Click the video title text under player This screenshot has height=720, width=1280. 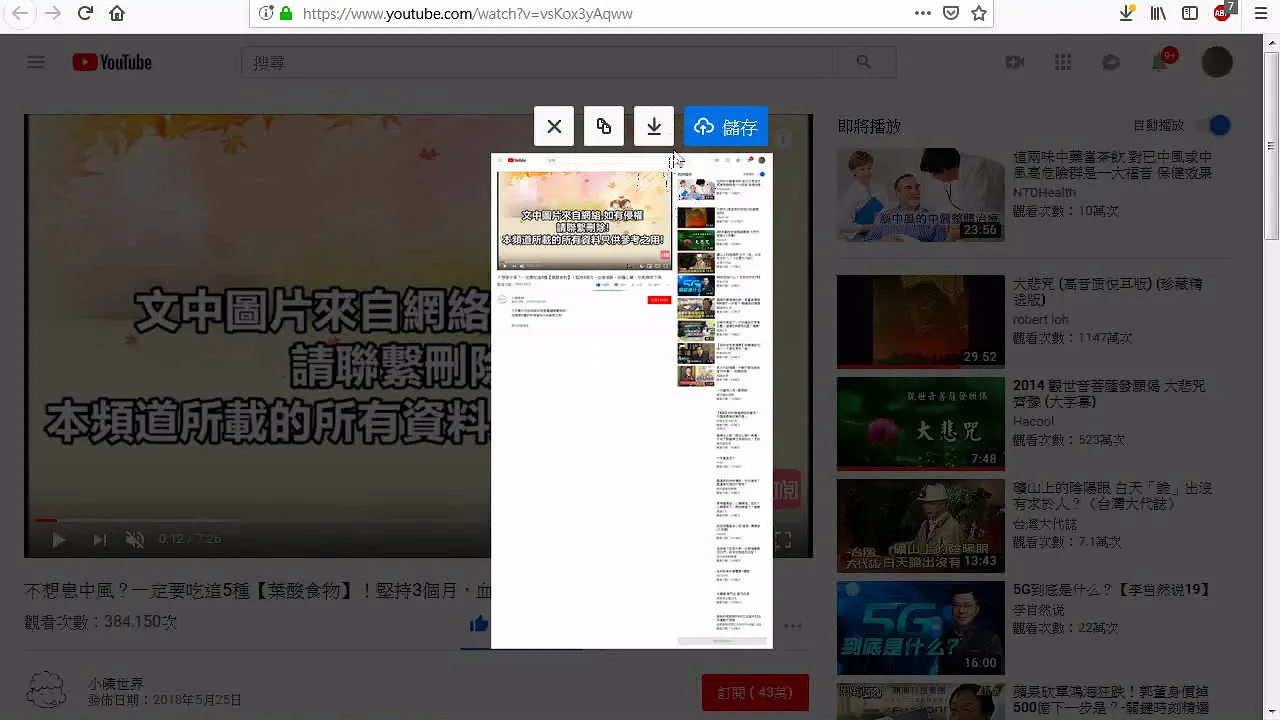coord(257,591)
